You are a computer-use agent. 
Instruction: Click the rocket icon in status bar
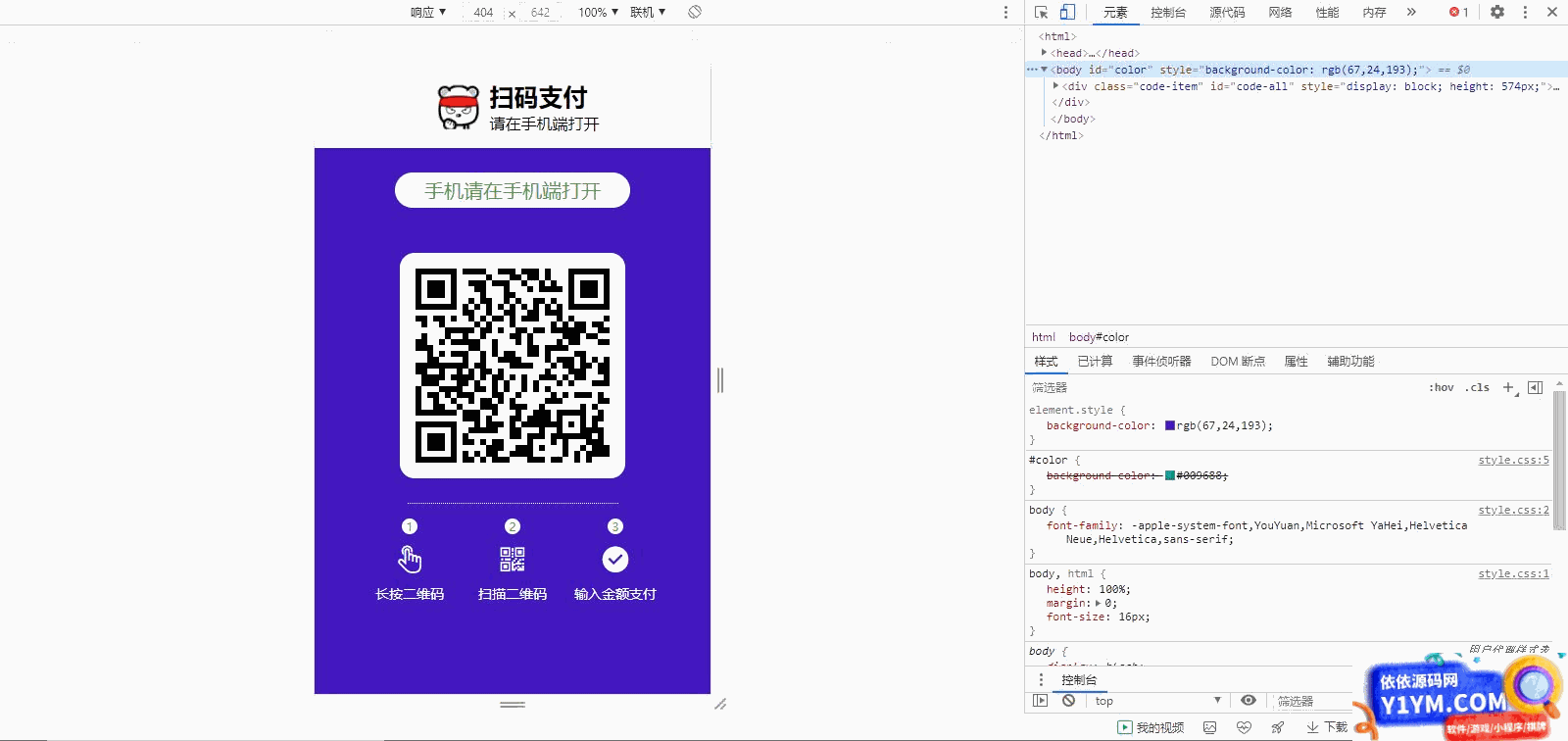tap(1278, 727)
